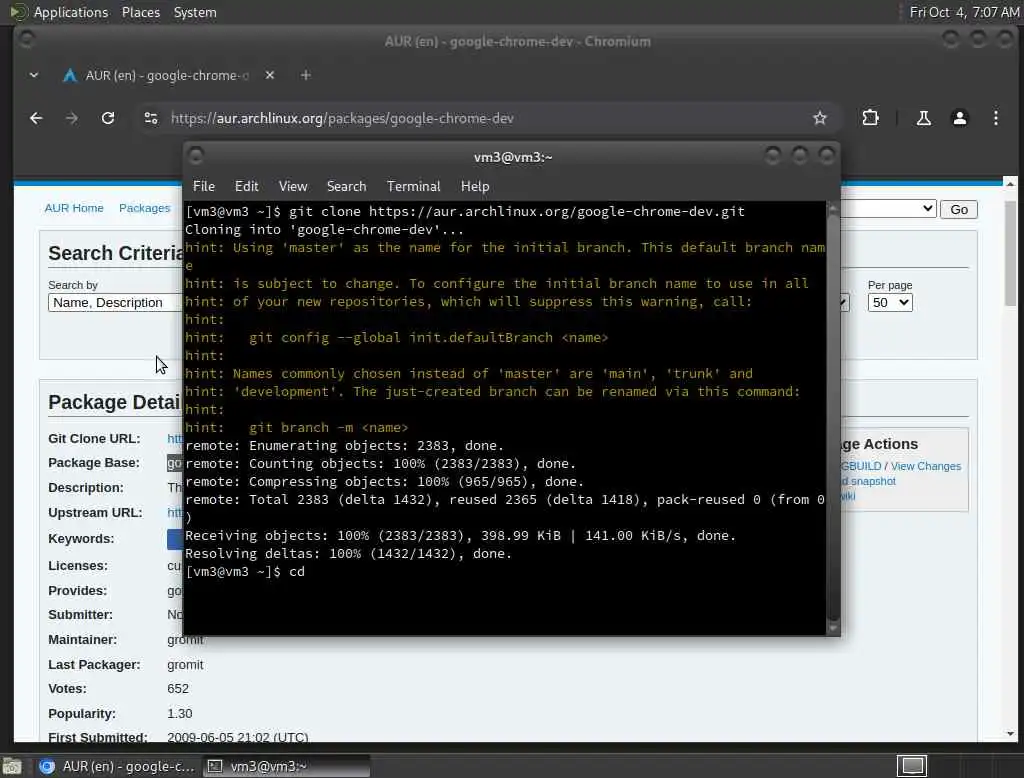
Task: Open the Places menu
Action: pyautogui.click(x=140, y=12)
